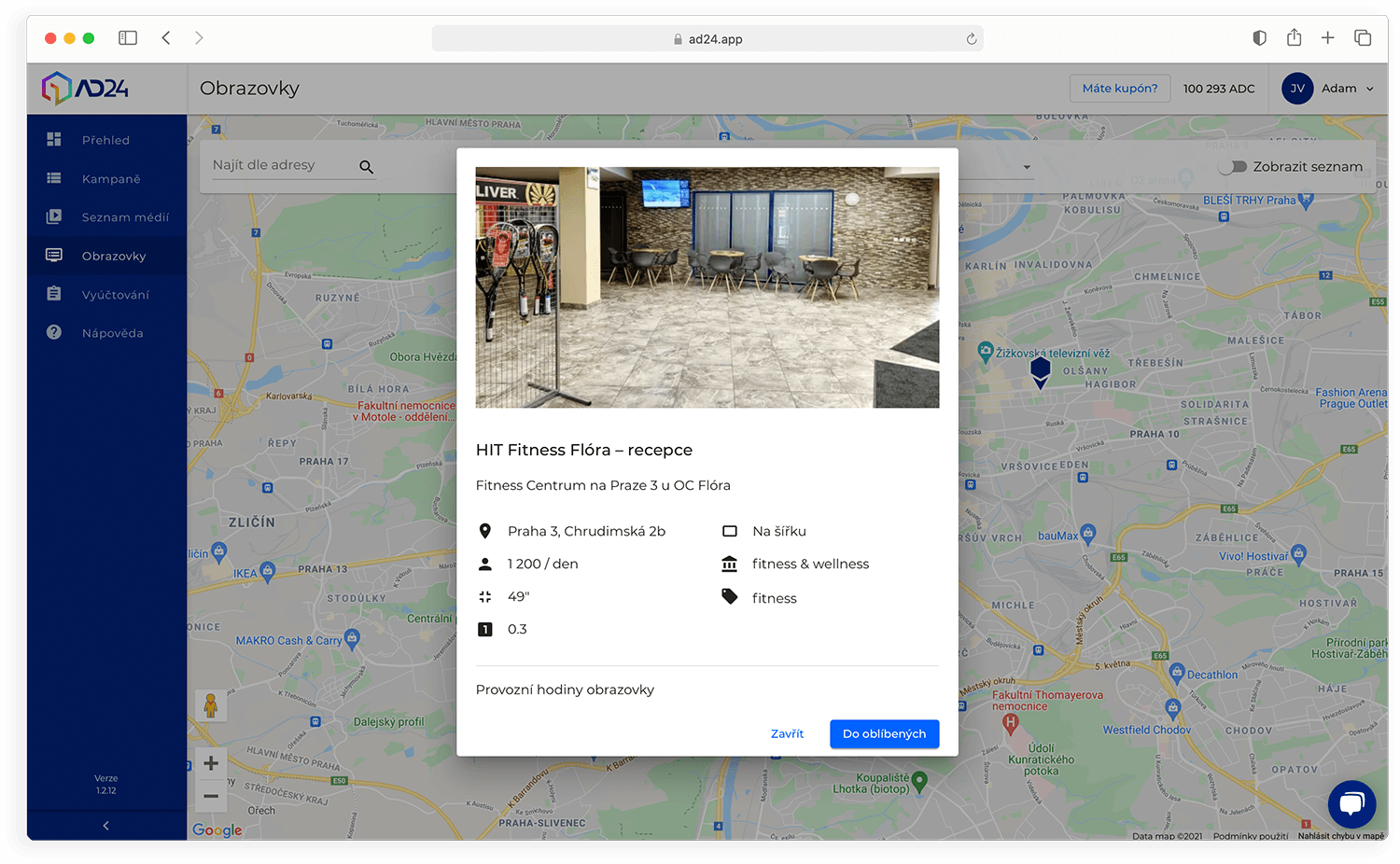Click the Zavřít button in the dialog
The height and width of the screenshot is (864, 1400).
tap(787, 734)
